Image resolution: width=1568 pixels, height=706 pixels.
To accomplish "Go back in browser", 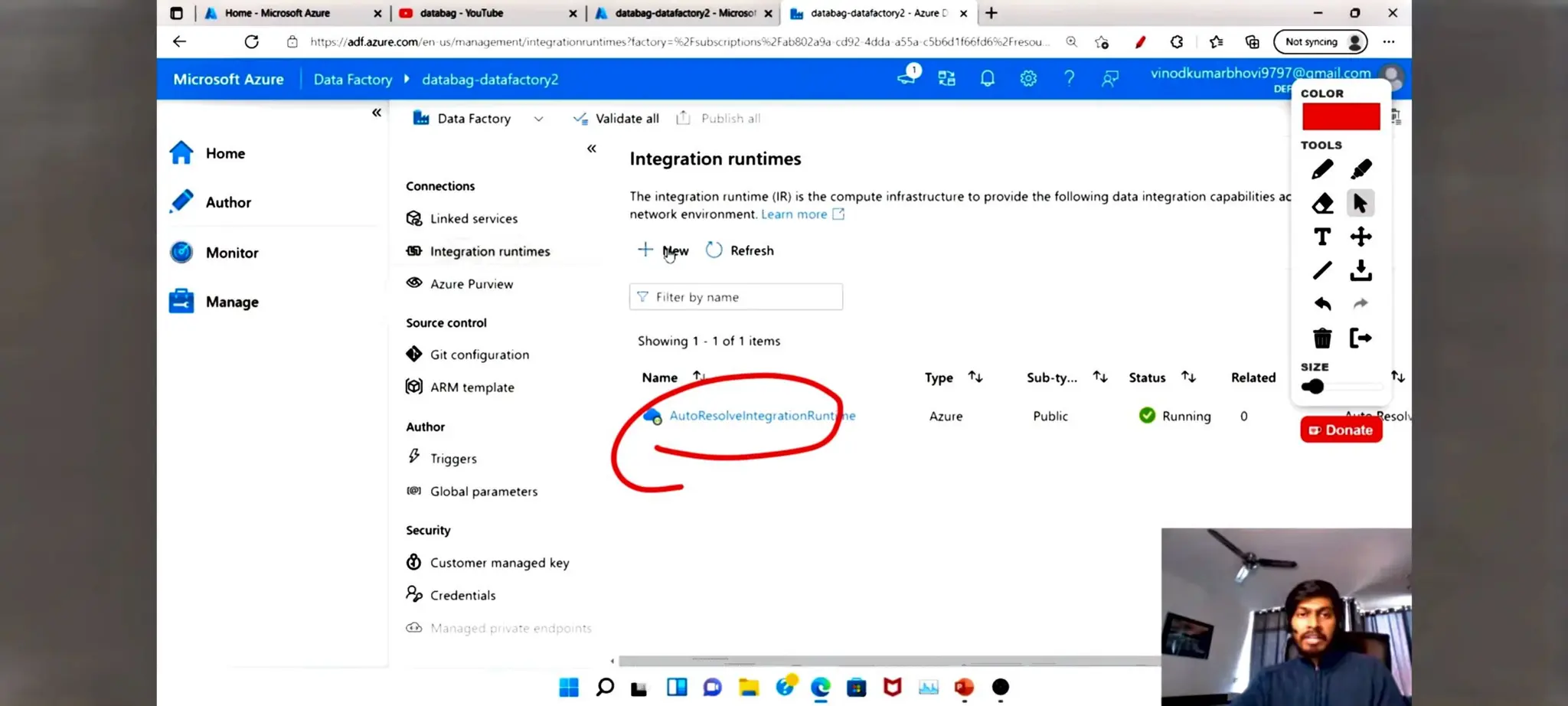I will pyautogui.click(x=179, y=41).
